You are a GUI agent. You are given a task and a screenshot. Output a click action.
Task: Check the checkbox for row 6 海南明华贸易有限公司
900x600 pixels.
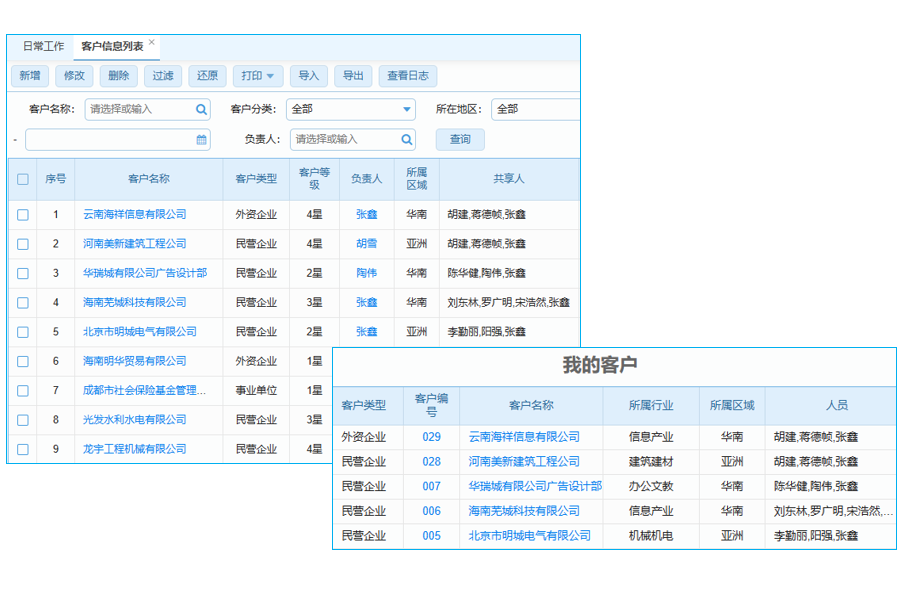[x=22, y=361]
